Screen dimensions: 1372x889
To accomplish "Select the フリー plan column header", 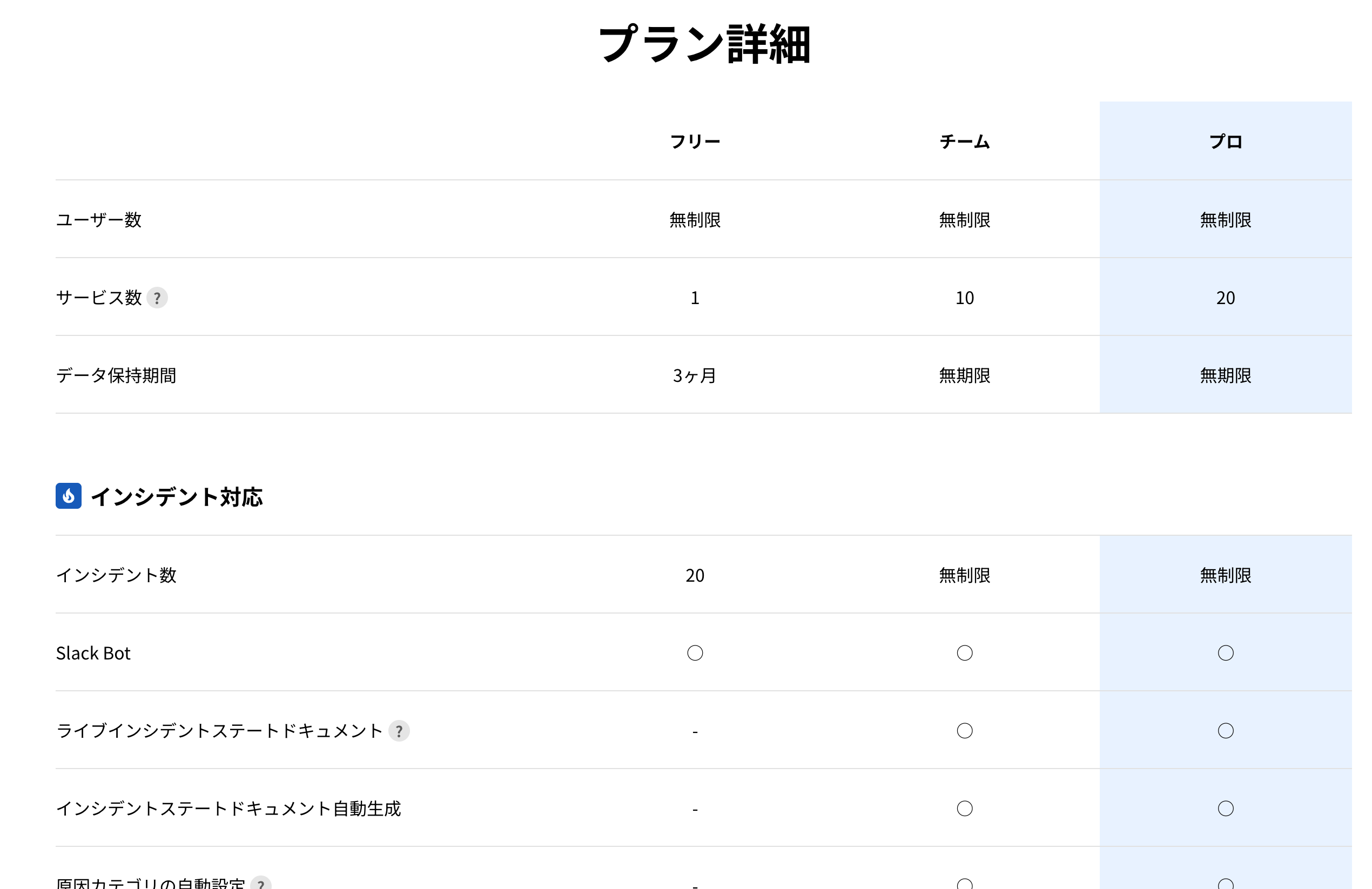I will point(695,142).
